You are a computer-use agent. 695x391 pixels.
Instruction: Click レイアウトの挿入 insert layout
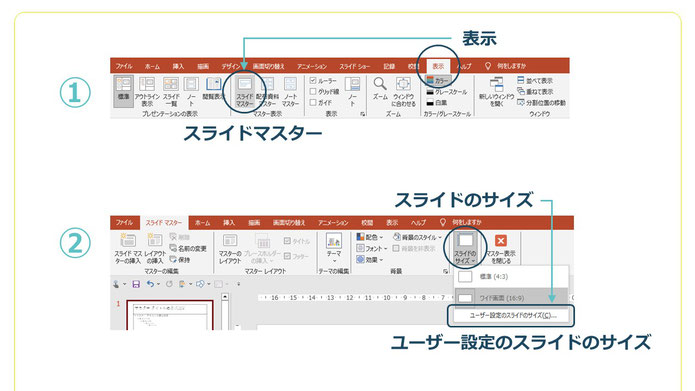155,249
